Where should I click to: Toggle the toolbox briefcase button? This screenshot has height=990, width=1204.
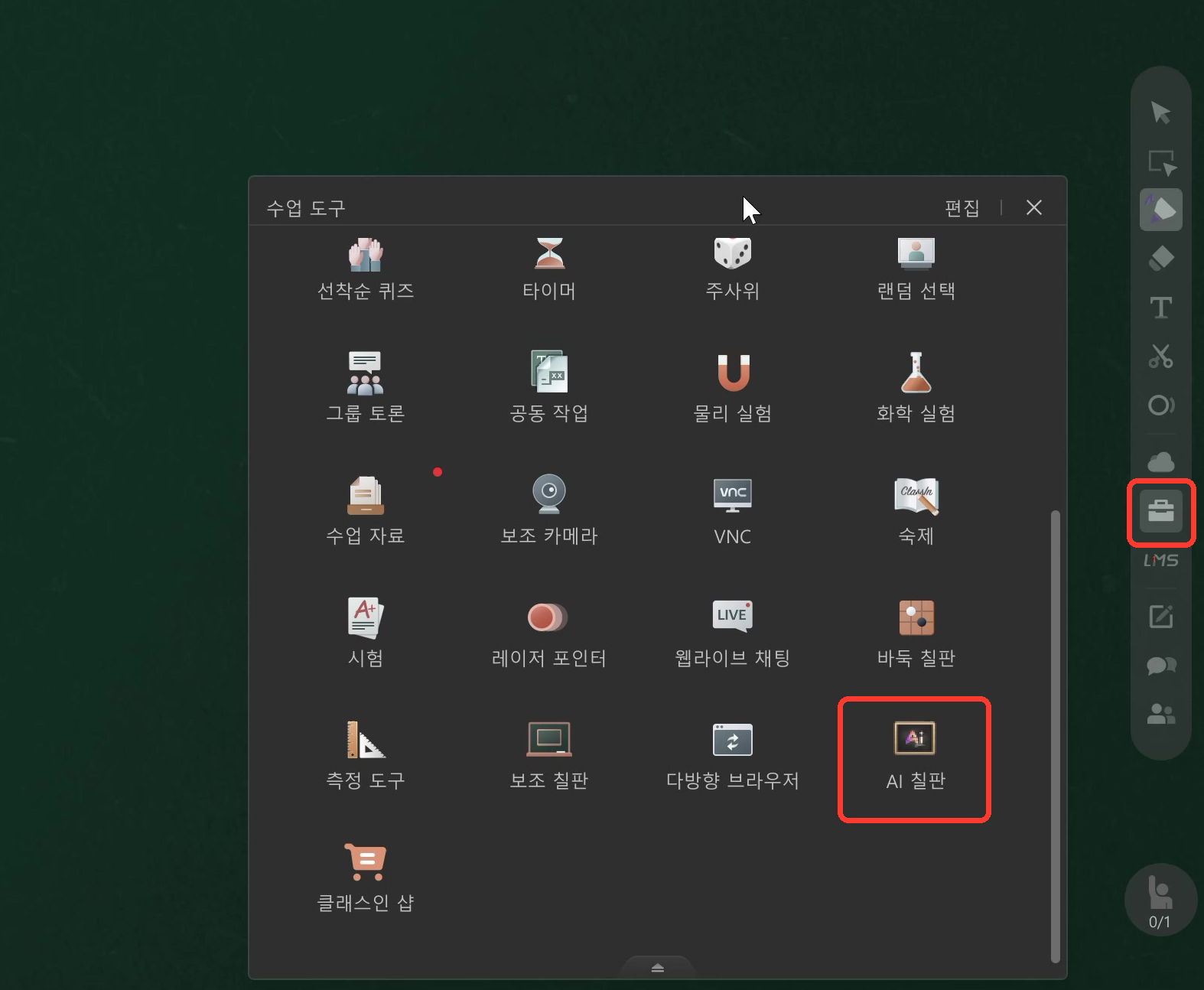(x=1161, y=512)
